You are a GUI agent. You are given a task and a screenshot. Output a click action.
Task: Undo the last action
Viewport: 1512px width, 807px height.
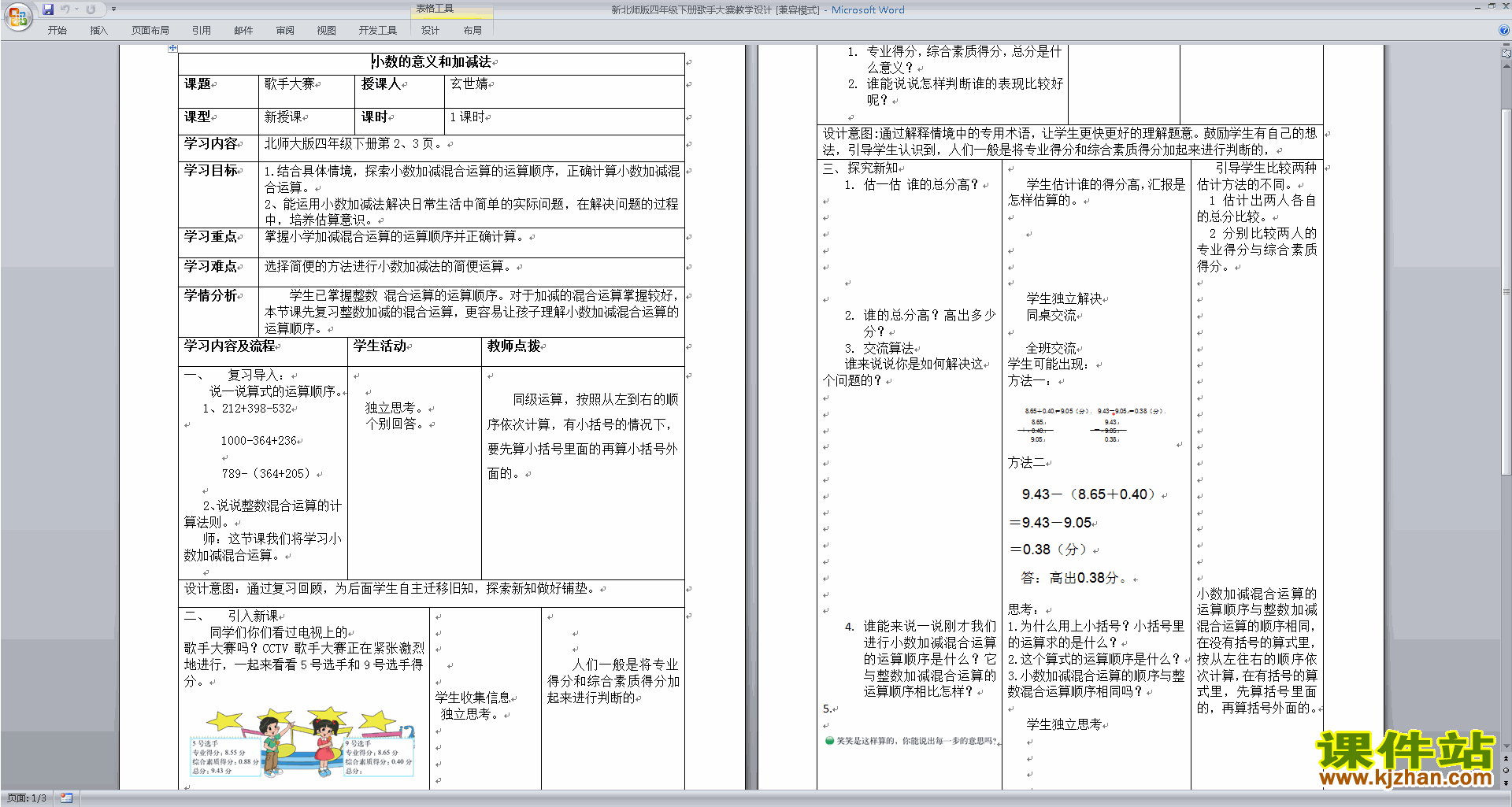pyautogui.click(x=65, y=9)
